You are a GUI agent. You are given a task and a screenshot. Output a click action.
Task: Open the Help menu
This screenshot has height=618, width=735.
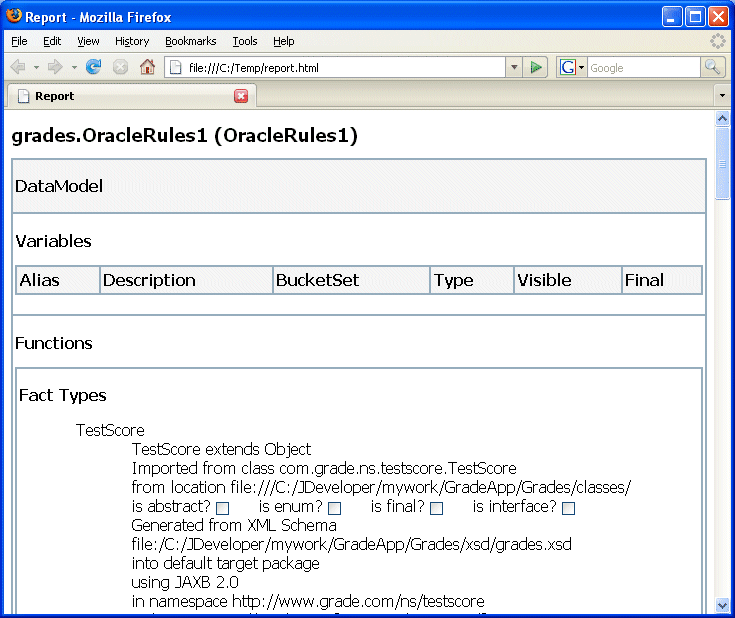click(284, 41)
